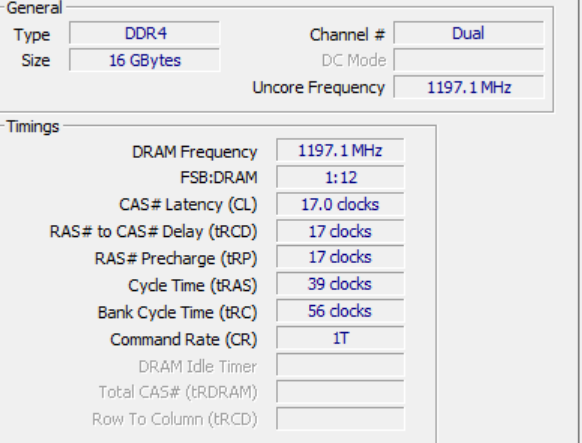Select the FSB:DRAM 1:12 ratio field
Screen dimensions: 582x443
click(x=340, y=177)
